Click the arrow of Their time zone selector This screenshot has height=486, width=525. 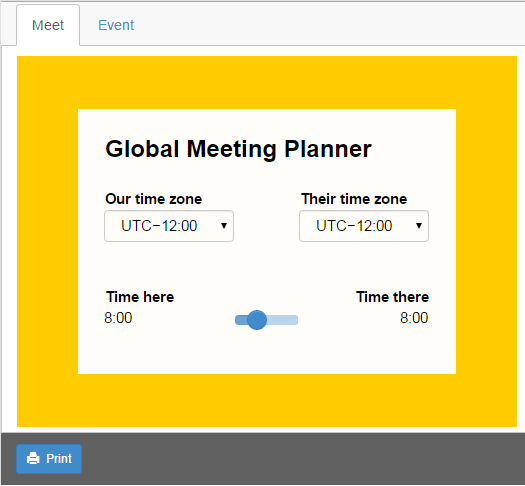click(x=419, y=226)
